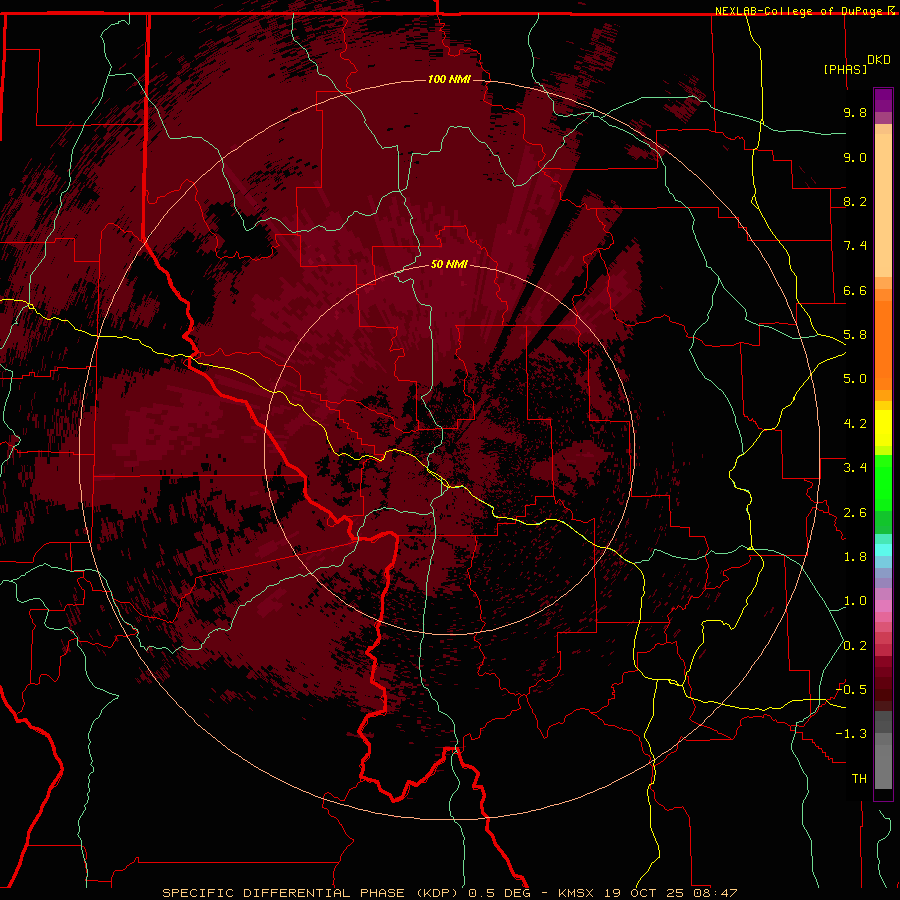Screen dimensions: 900x900
Task: Click the purple segment atop the color bar
Action: [x=883, y=100]
